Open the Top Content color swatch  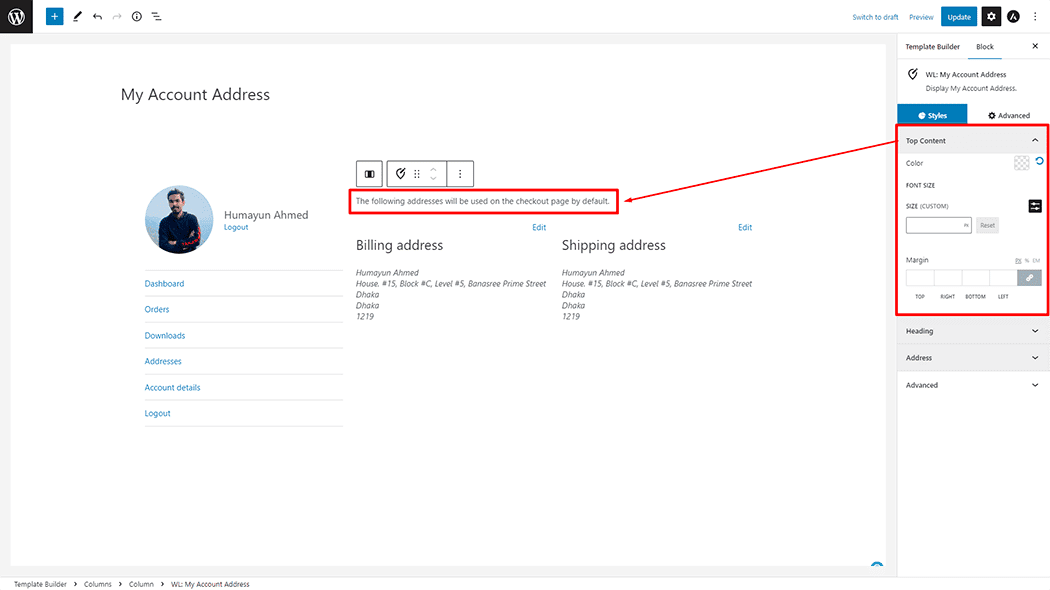point(1021,163)
